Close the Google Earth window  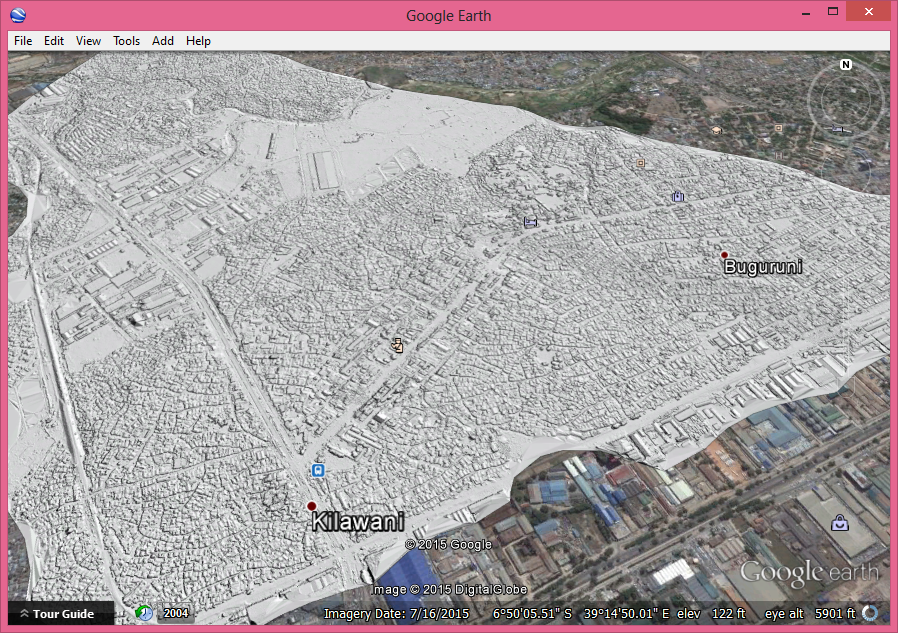[x=869, y=11]
